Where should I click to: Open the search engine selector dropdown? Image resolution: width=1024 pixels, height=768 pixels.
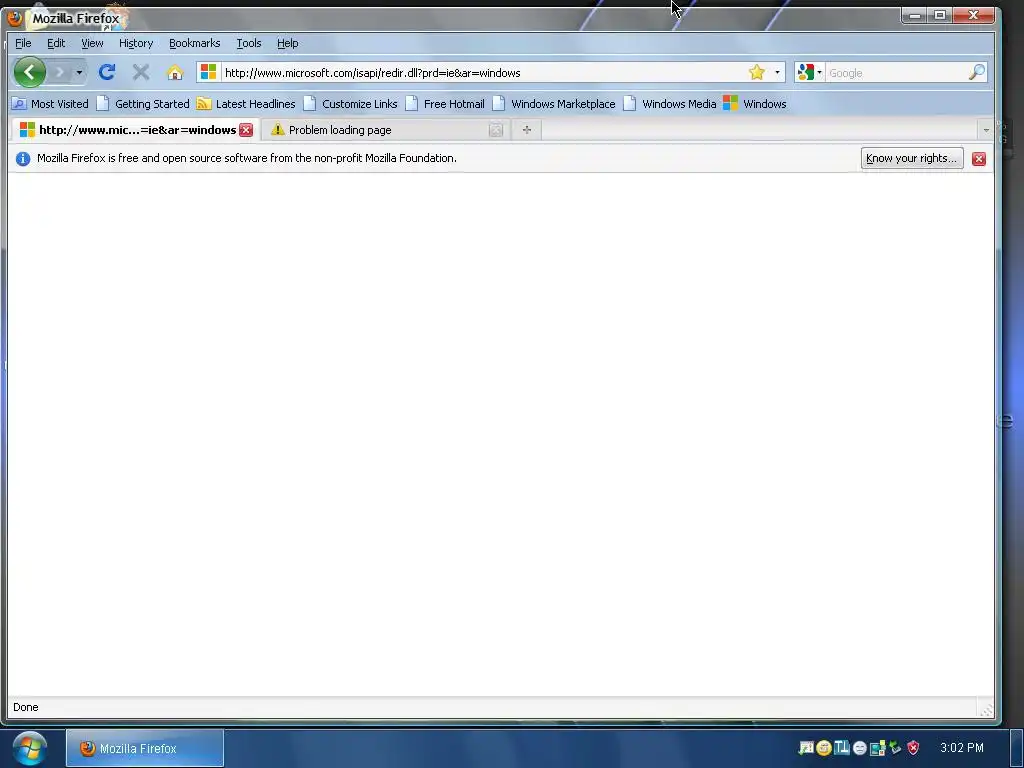[809, 72]
